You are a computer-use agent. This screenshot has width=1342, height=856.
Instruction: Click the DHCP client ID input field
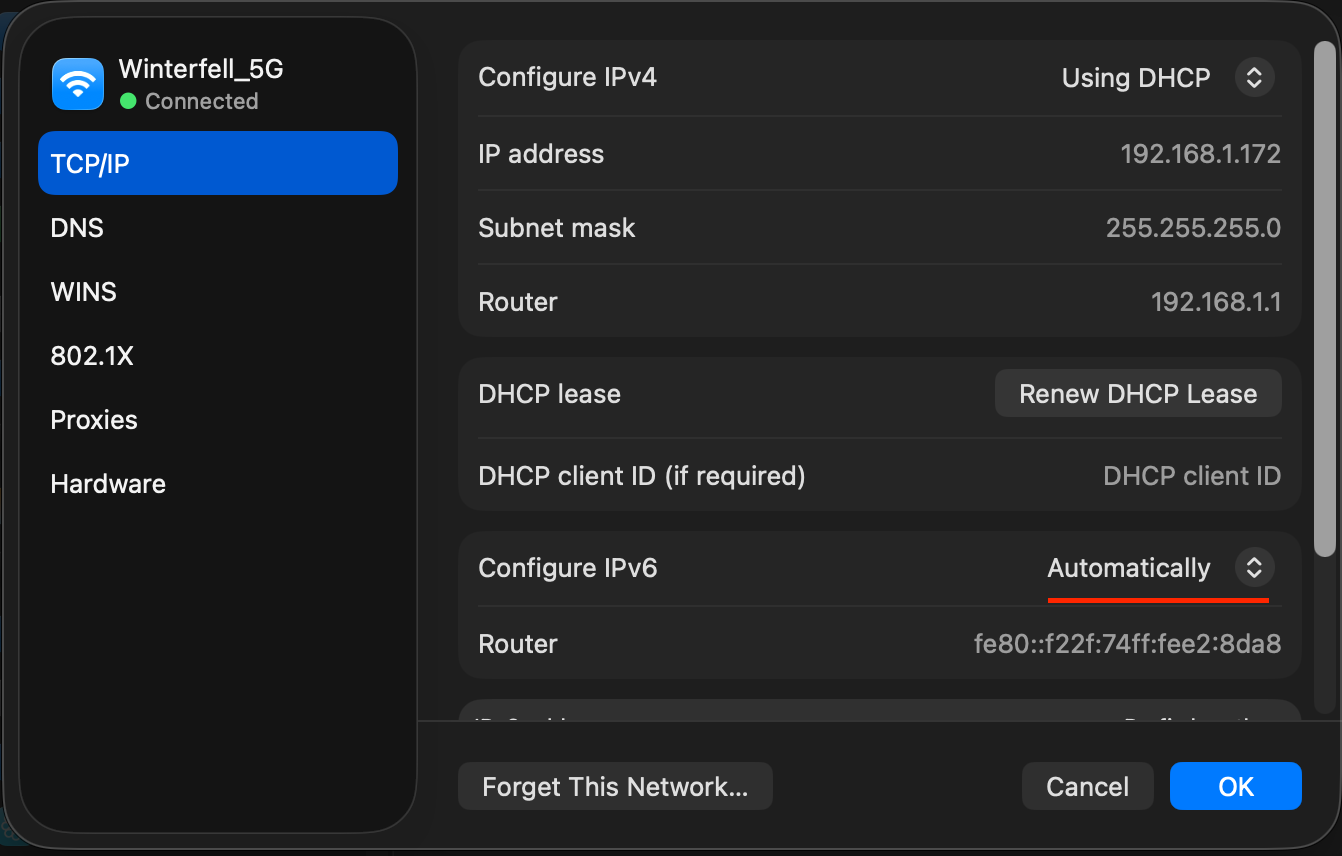click(x=1192, y=476)
